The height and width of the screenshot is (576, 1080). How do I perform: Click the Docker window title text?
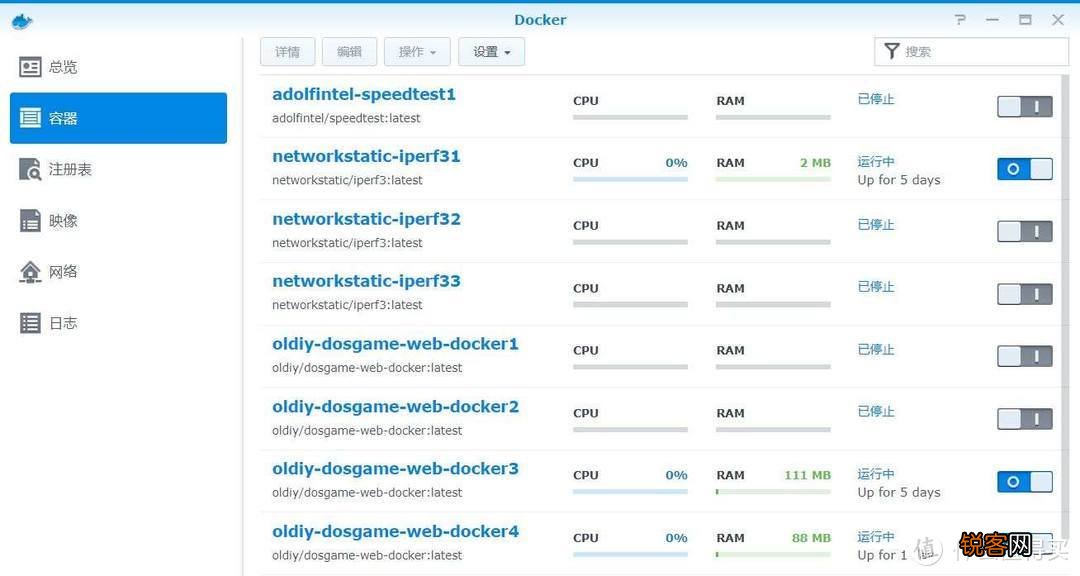click(x=540, y=20)
